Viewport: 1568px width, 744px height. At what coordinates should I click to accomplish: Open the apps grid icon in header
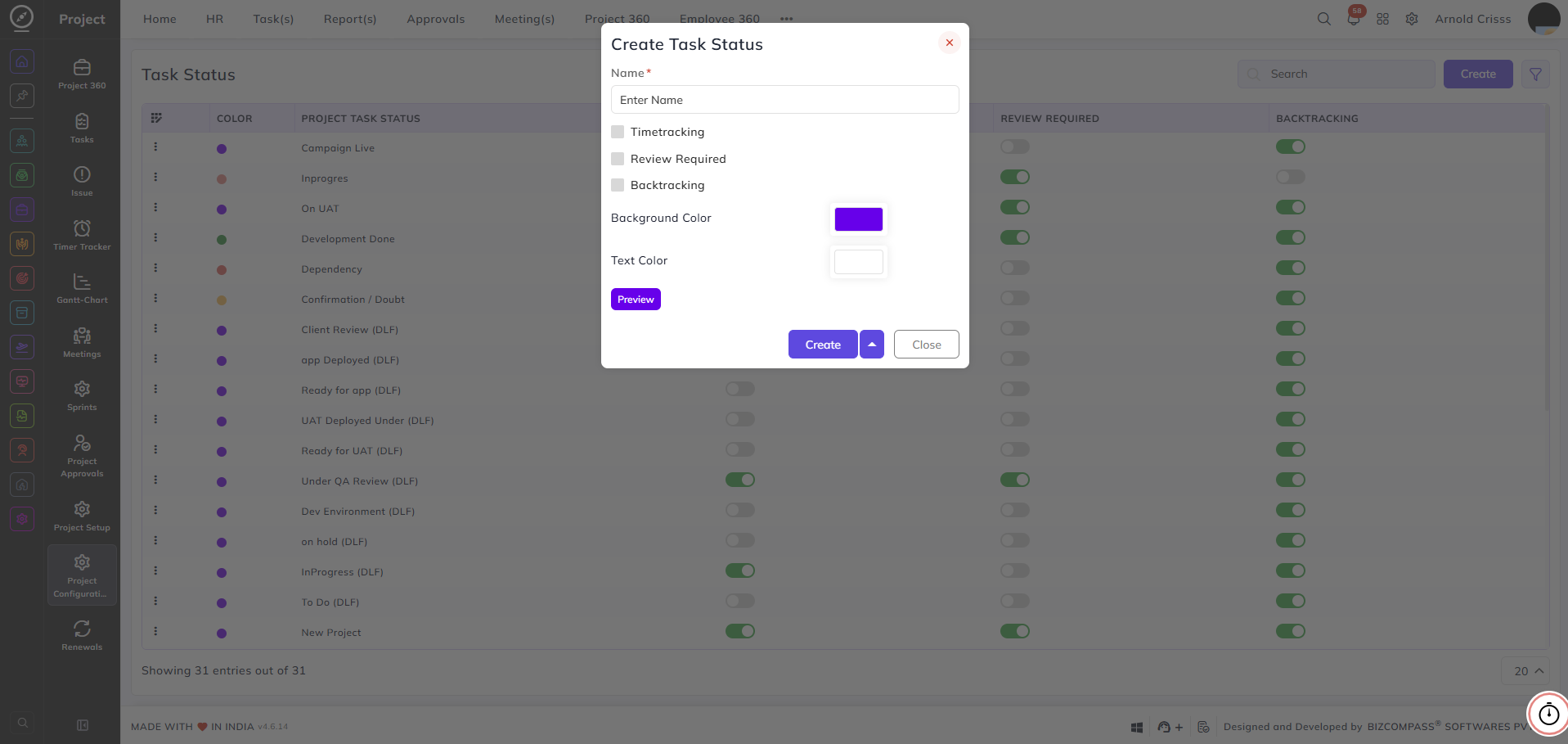(1382, 19)
